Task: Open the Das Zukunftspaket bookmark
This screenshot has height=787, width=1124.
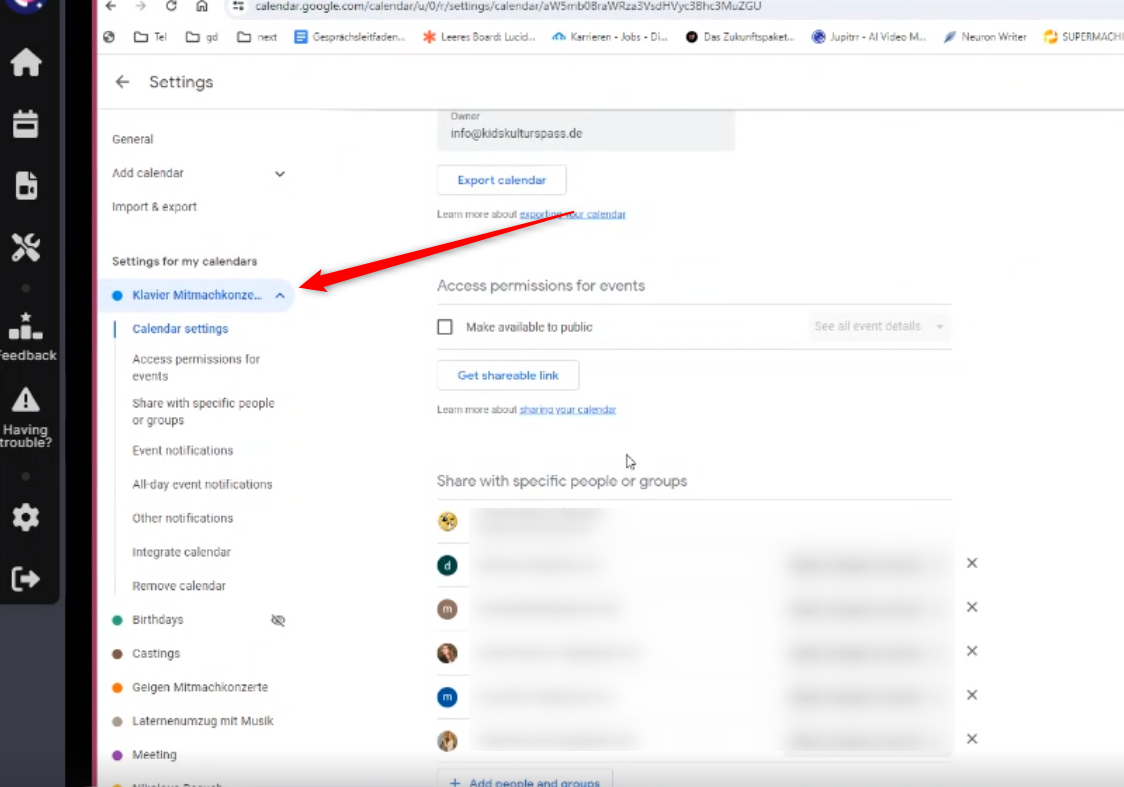Action: tap(740, 37)
